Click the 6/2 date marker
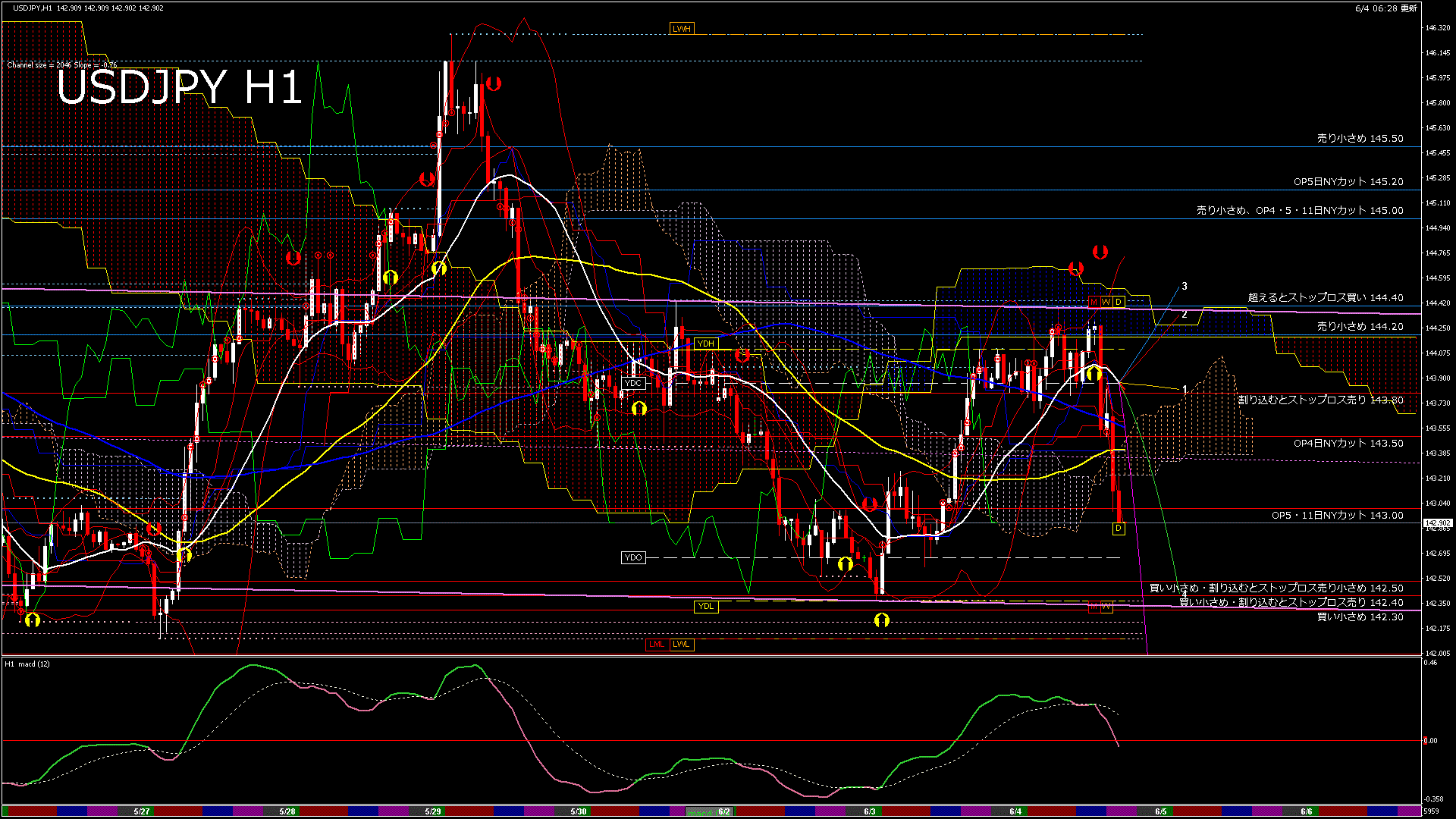Viewport: 1456px width, 819px height. click(724, 811)
